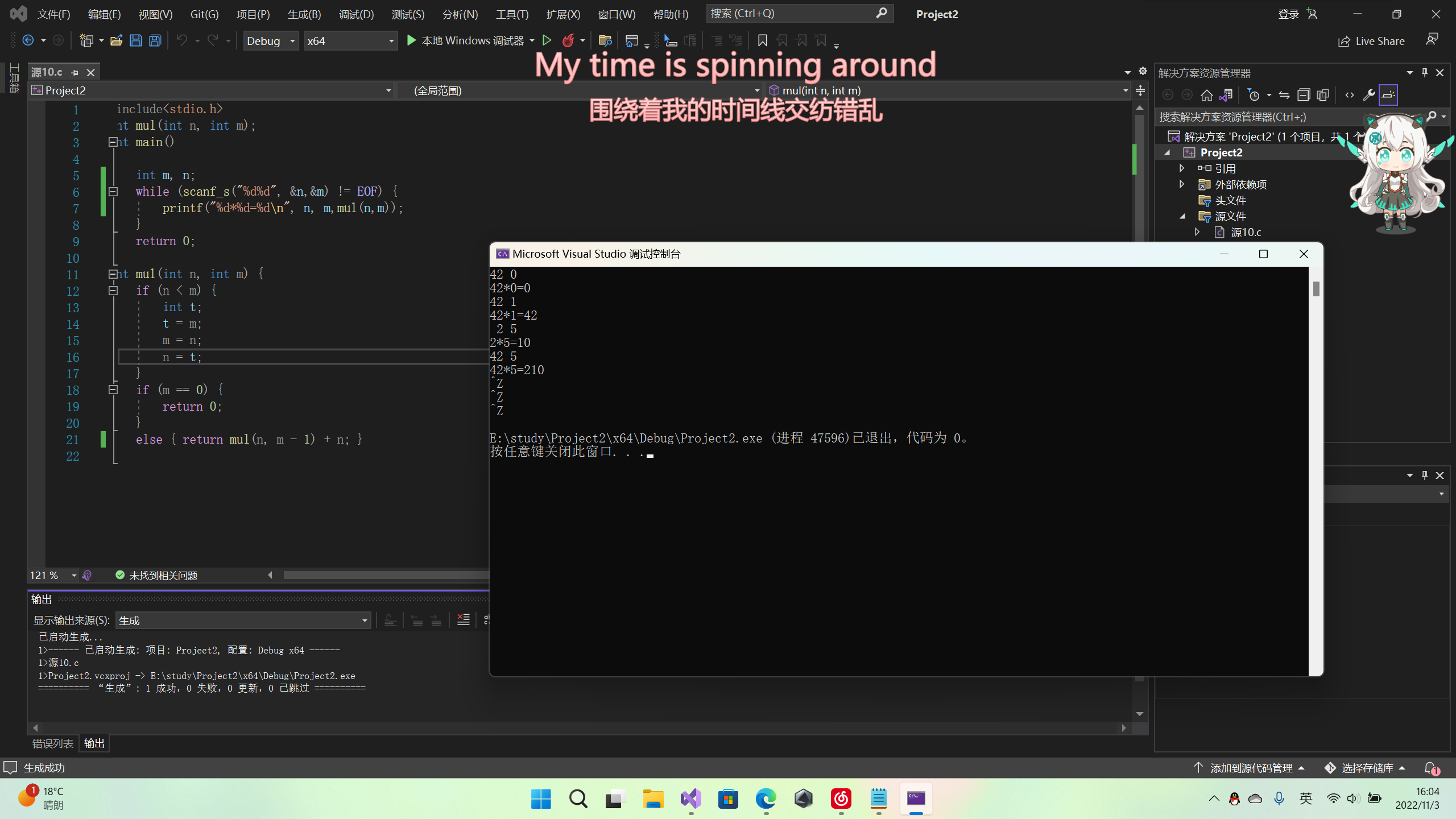Screen dimensions: 1456x819
Task: Click the debug console vertical scrollbar thumb
Action: tap(1316, 289)
